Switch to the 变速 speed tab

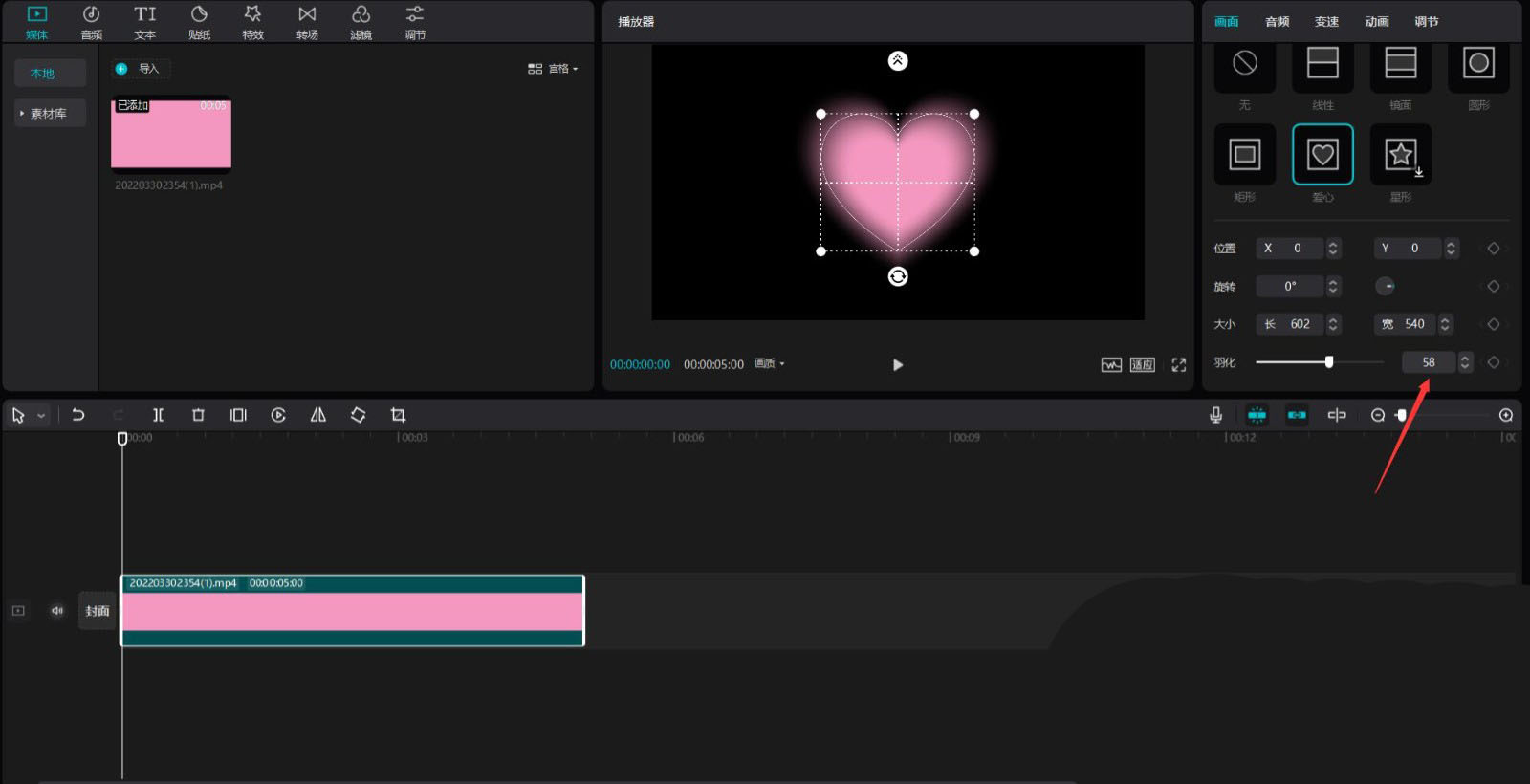click(x=1326, y=22)
